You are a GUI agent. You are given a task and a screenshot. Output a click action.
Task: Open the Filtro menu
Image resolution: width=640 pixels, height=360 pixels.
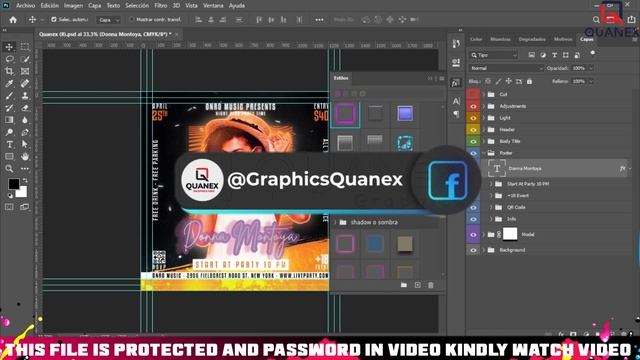click(x=160, y=6)
